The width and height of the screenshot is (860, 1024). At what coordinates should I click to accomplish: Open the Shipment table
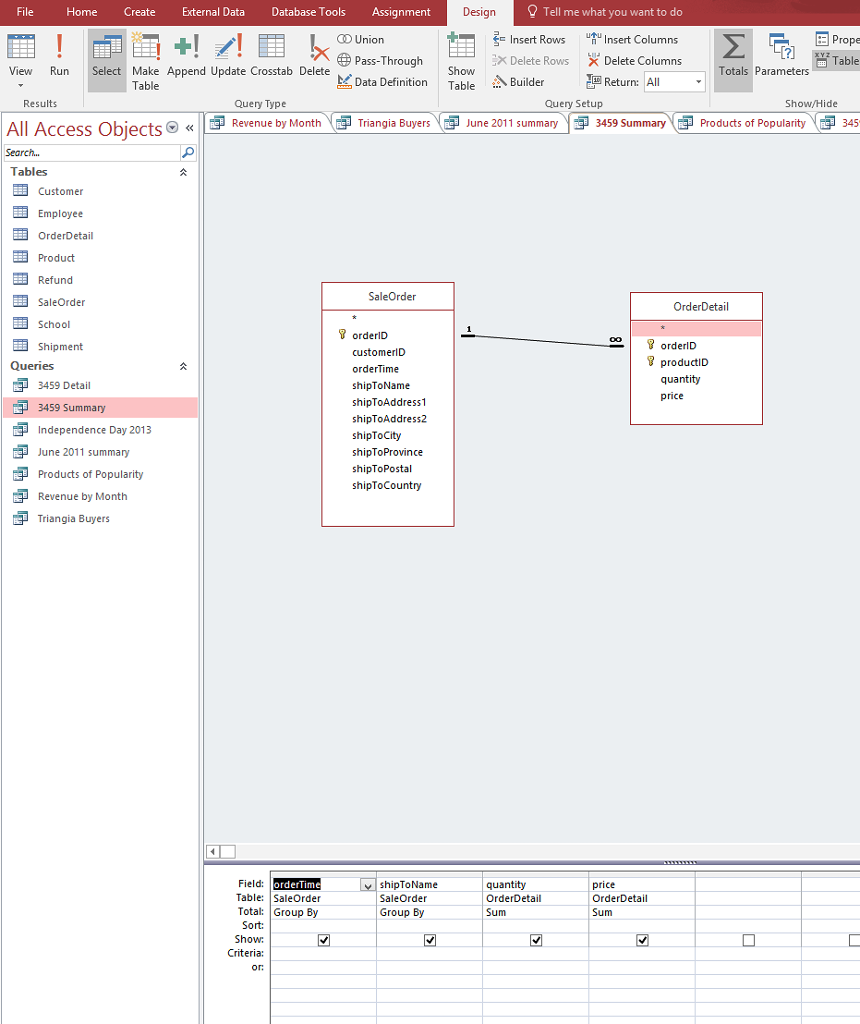point(60,347)
